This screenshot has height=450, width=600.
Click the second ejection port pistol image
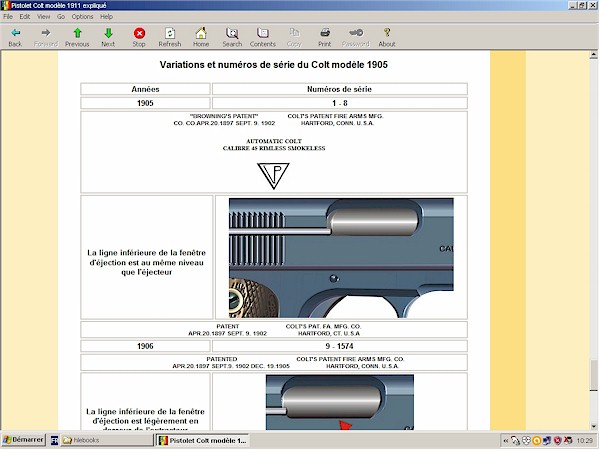click(x=340, y=402)
